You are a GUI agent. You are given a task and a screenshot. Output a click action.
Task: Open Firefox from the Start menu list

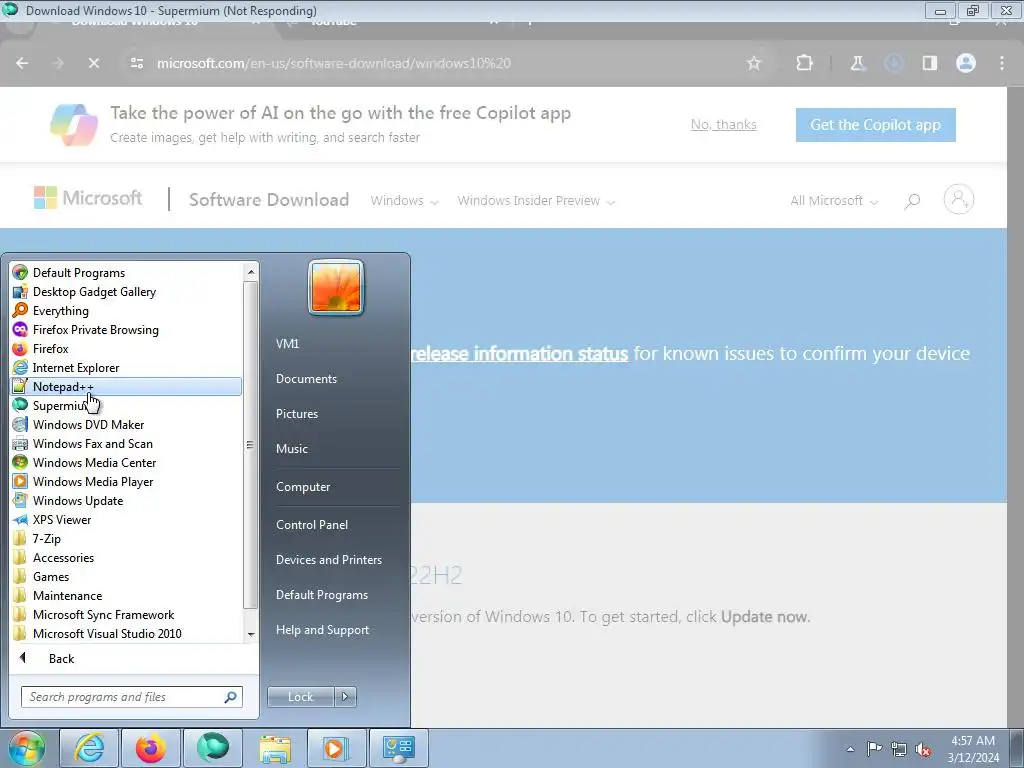[127, 348]
